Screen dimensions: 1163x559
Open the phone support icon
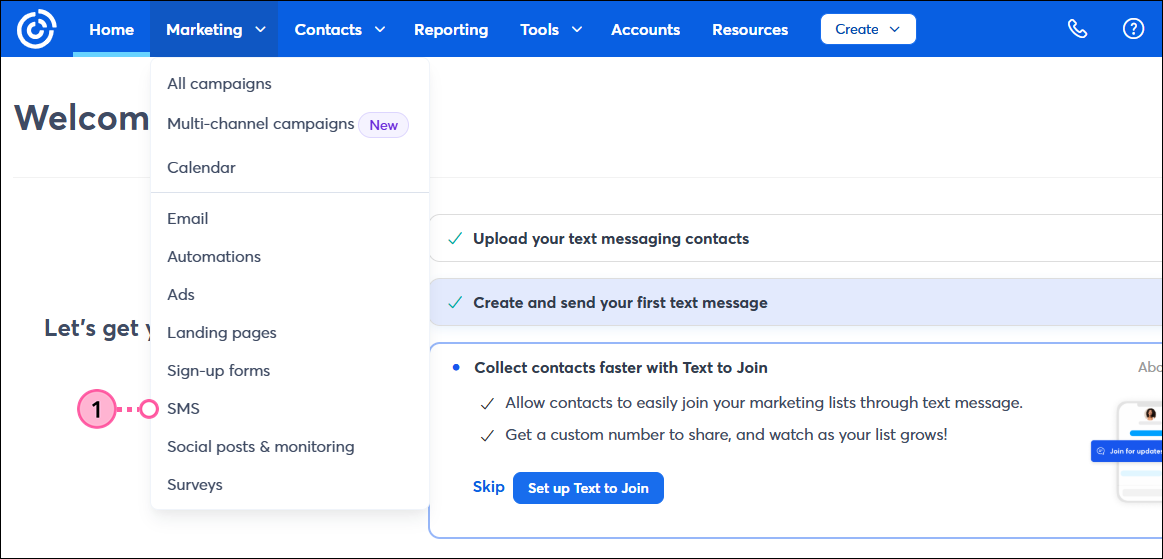click(1077, 29)
